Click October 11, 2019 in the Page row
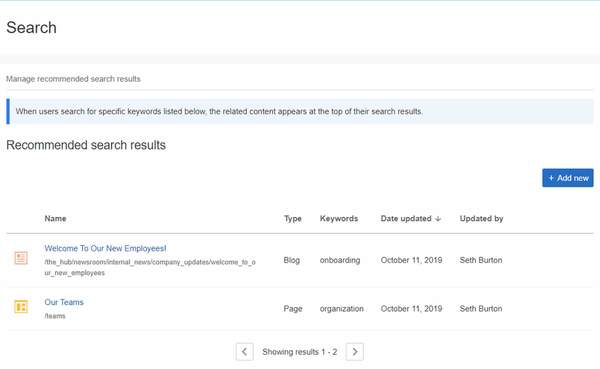The image size is (600, 369). pyautogui.click(x=411, y=309)
